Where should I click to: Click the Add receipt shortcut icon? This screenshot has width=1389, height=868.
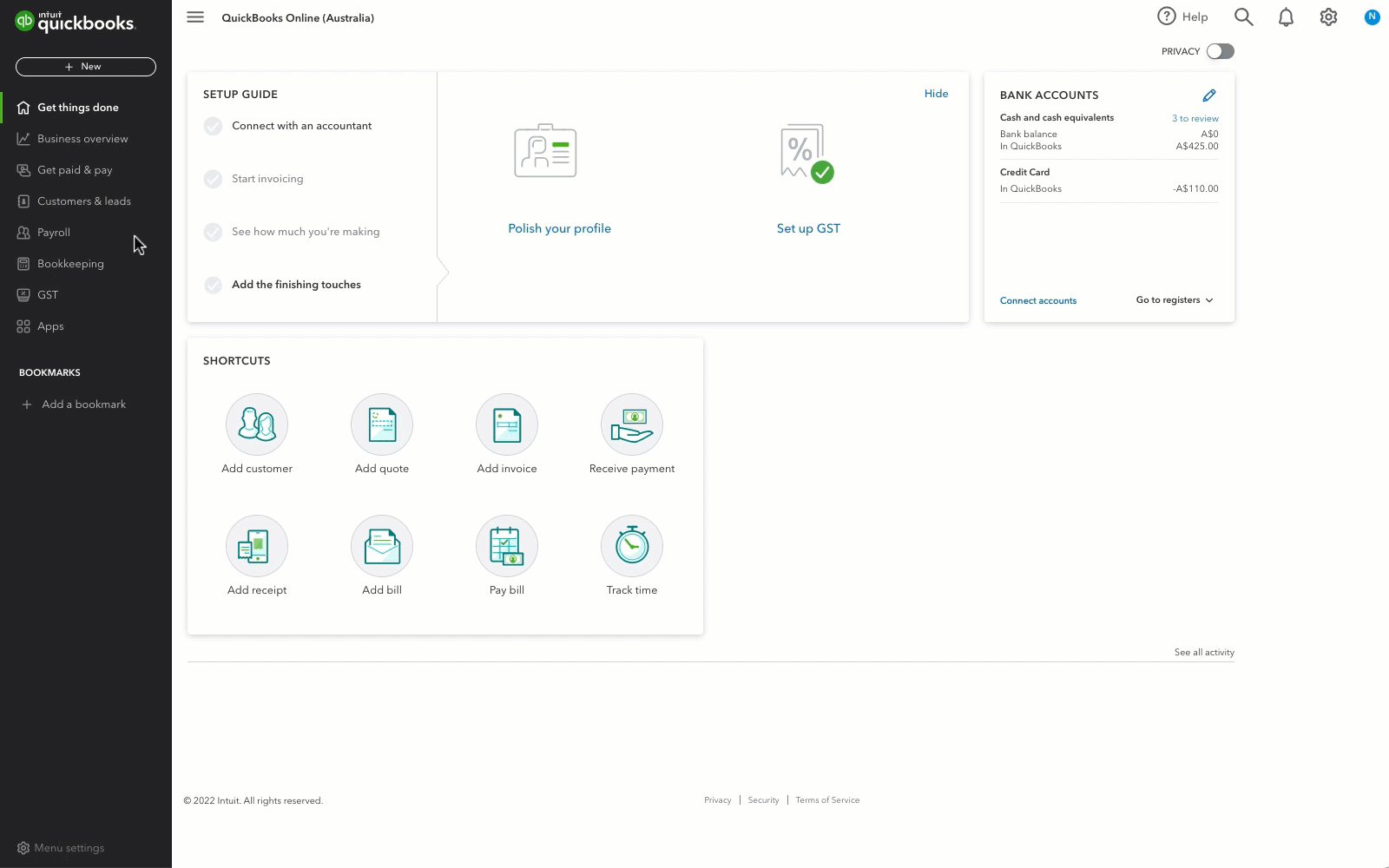pos(257,546)
